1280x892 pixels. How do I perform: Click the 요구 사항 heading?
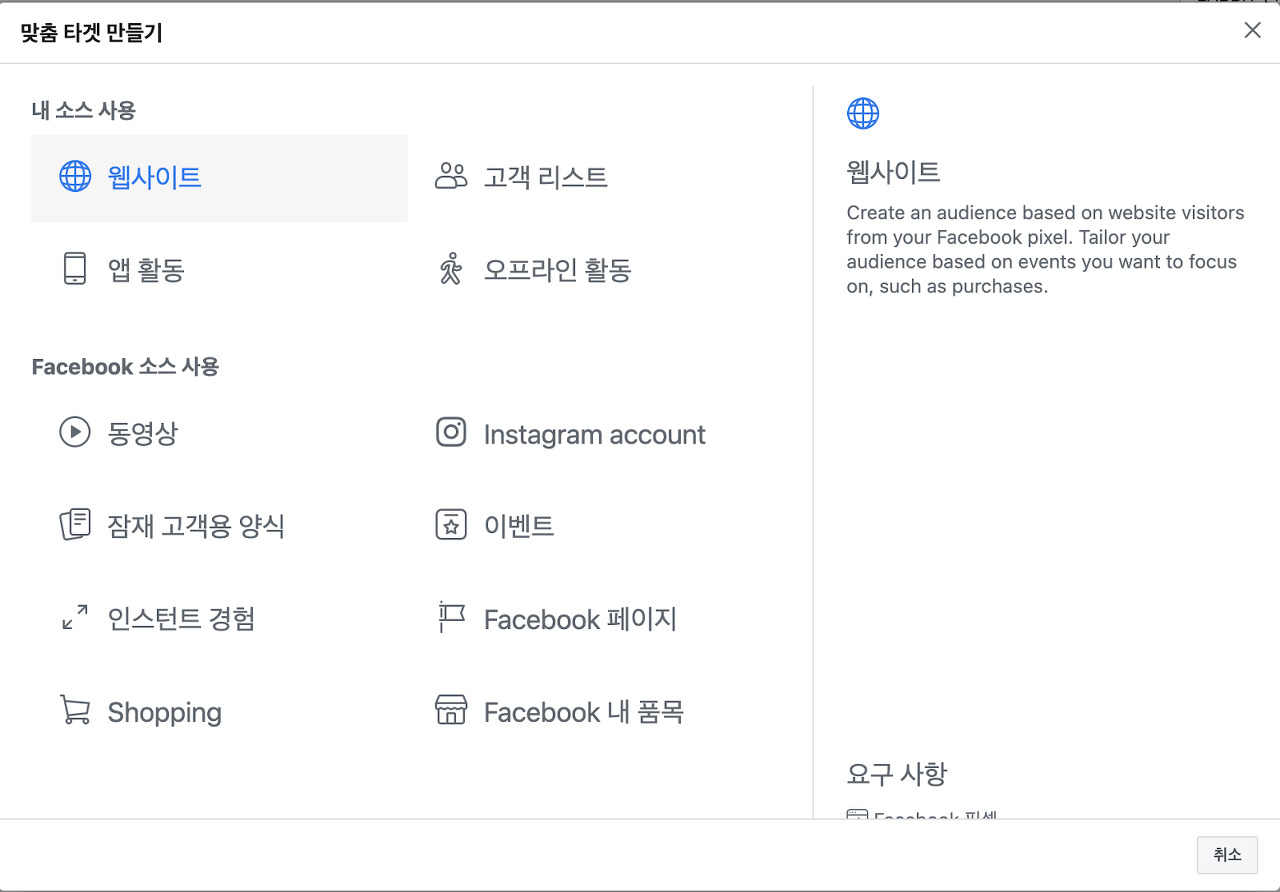(896, 773)
